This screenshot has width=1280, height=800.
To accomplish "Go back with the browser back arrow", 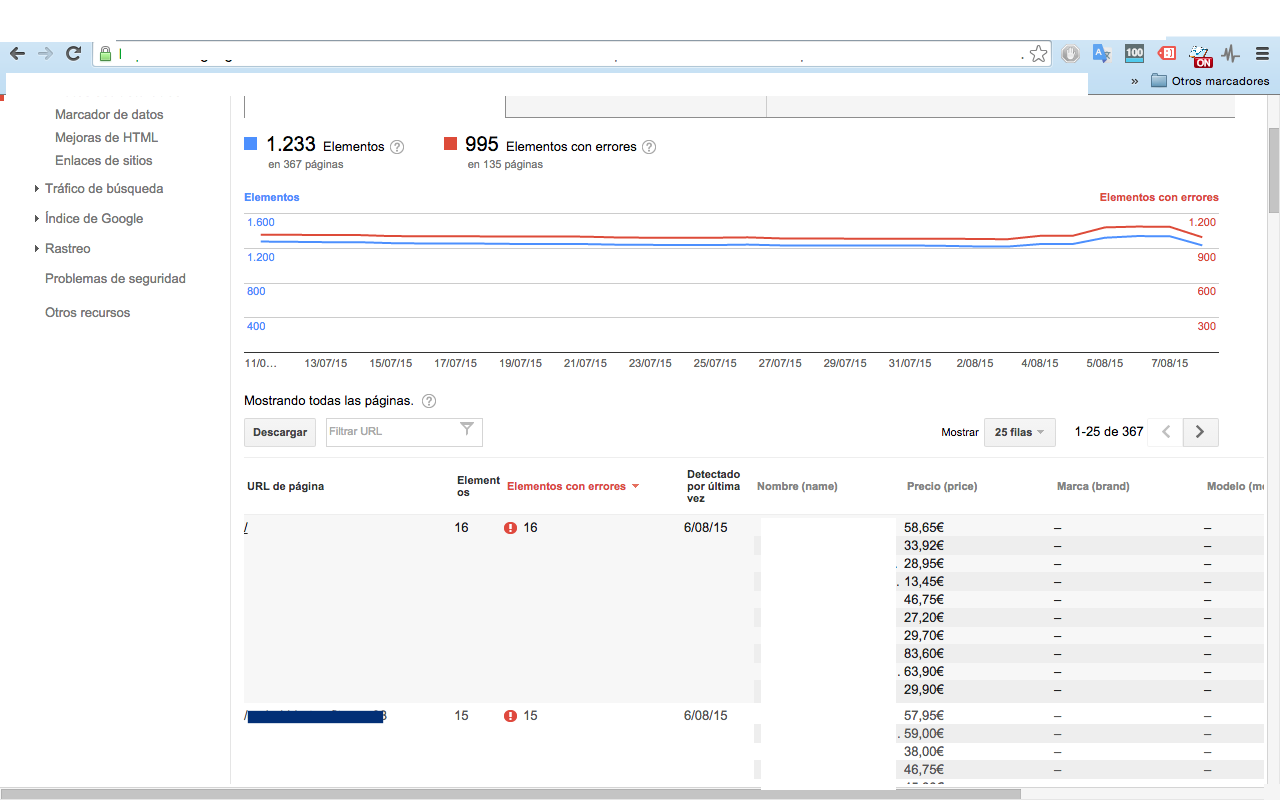I will point(17,54).
